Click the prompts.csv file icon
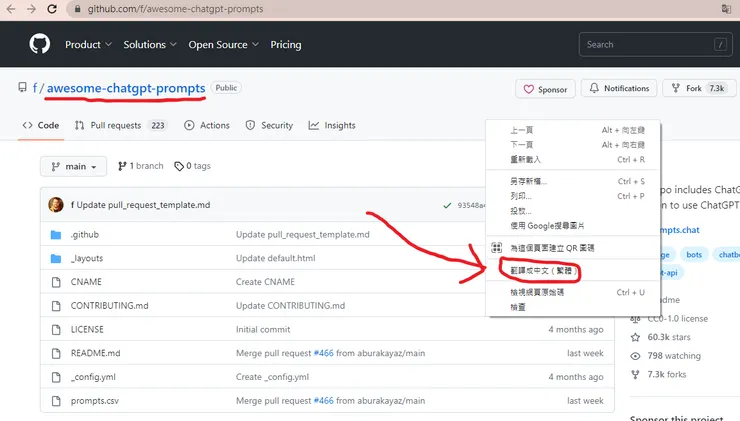Viewport: 740px width, 421px height. point(56,401)
